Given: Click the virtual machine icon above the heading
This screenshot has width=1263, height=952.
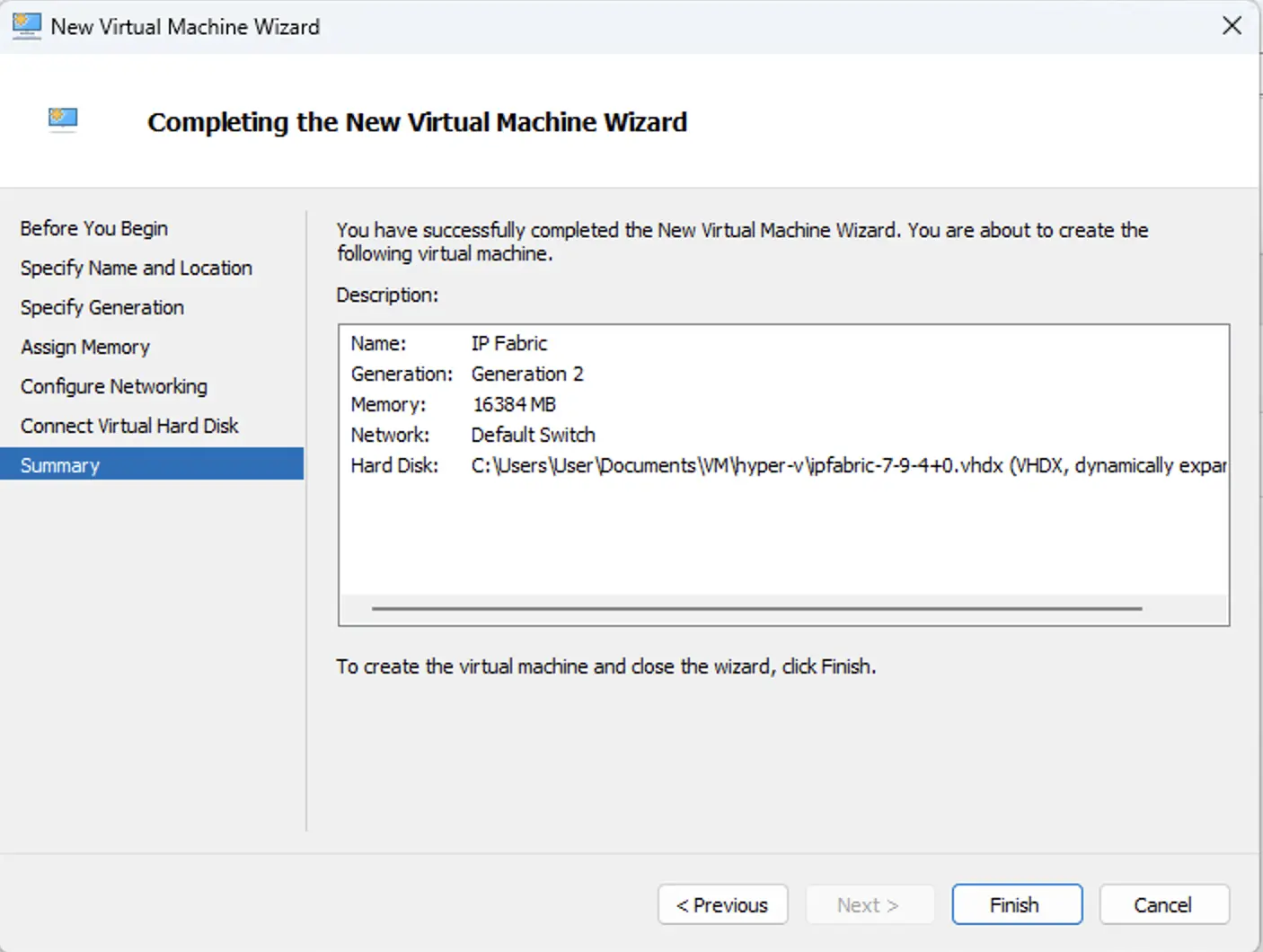Looking at the screenshot, I should (62, 119).
